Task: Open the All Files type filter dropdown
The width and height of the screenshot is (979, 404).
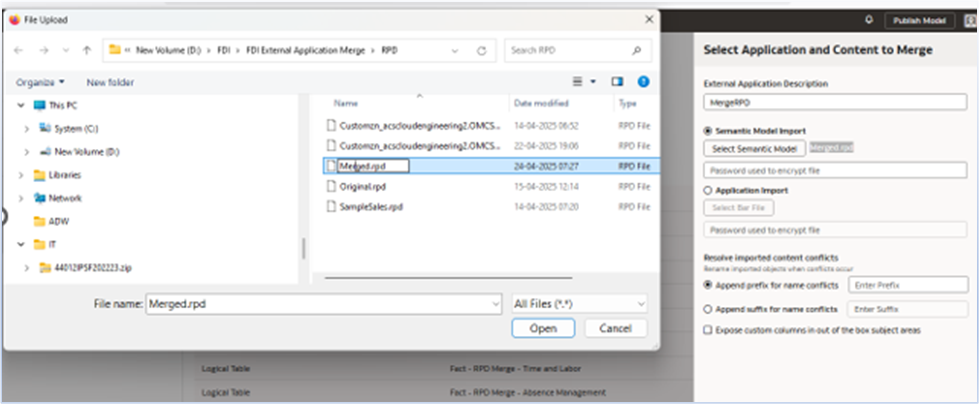Action: pyautogui.click(x=579, y=304)
